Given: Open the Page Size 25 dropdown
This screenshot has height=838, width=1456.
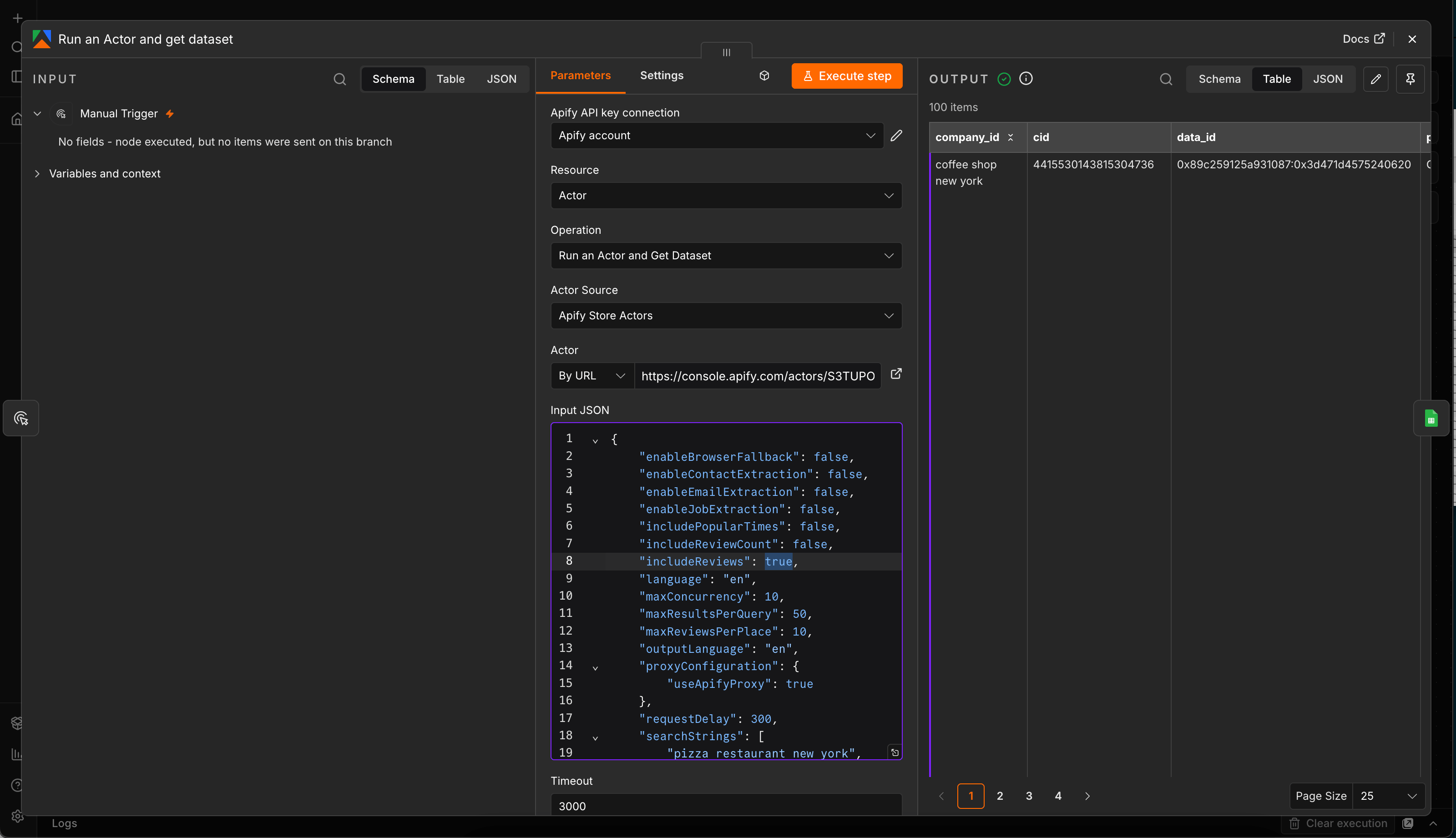Looking at the screenshot, I should coord(1388,796).
